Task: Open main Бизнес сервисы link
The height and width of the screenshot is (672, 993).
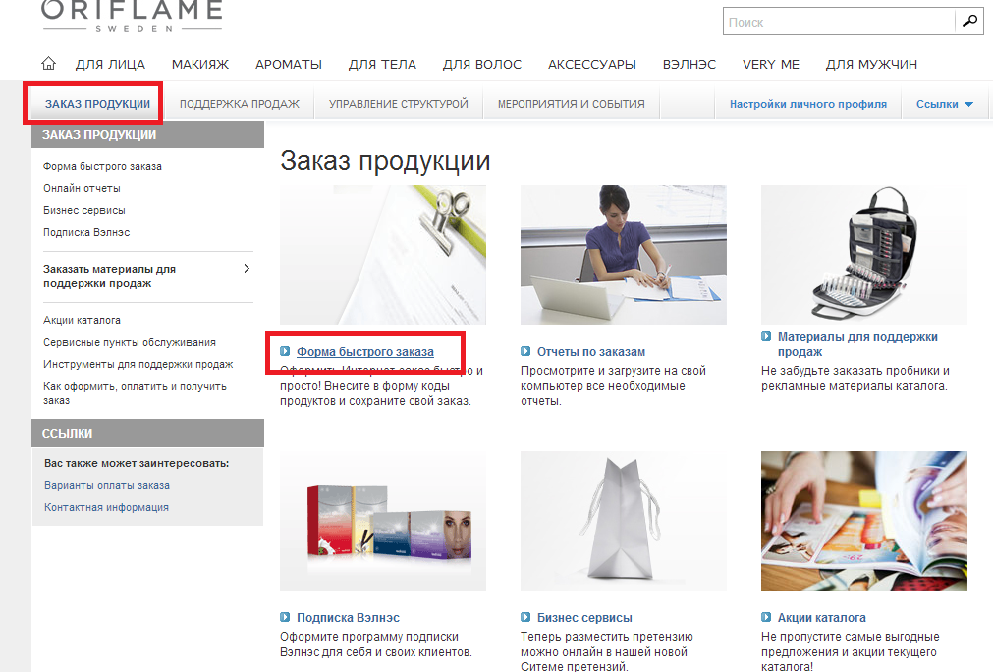Action: (x=585, y=618)
